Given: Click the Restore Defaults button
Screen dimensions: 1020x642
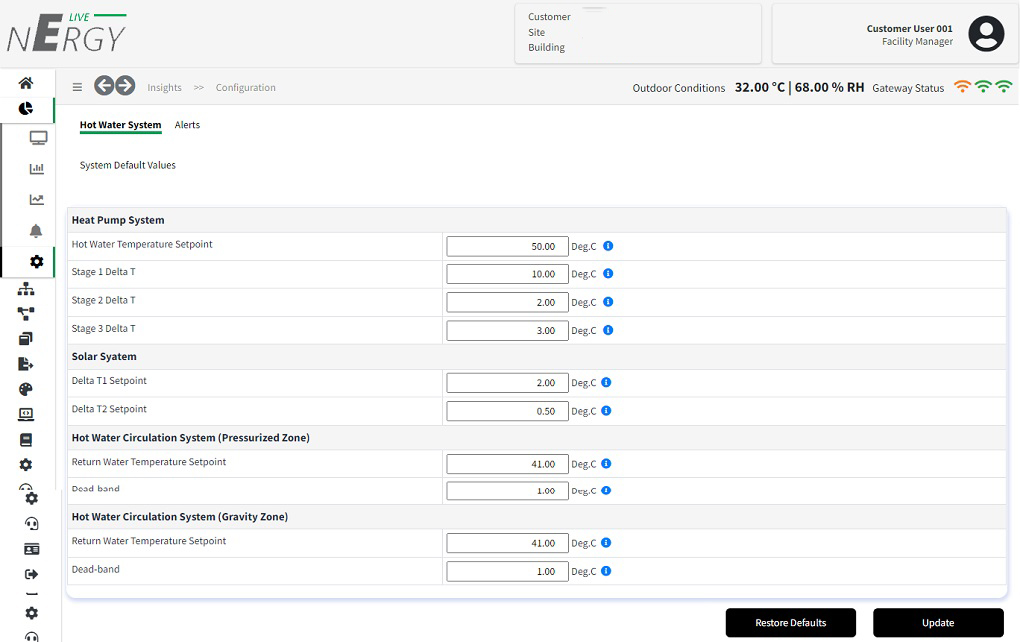Looking at the screenshot, I should (x=791, y=622).
